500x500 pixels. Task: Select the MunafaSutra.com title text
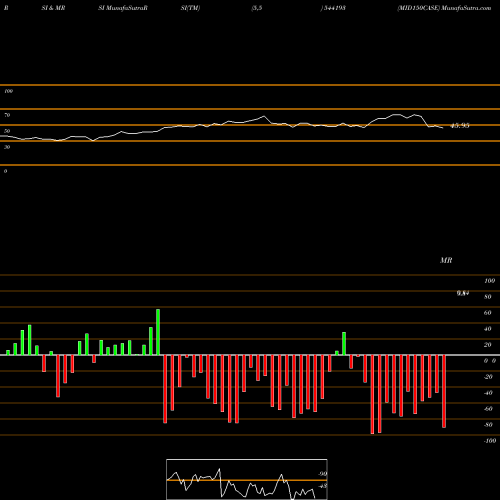(x=466, y=8)
